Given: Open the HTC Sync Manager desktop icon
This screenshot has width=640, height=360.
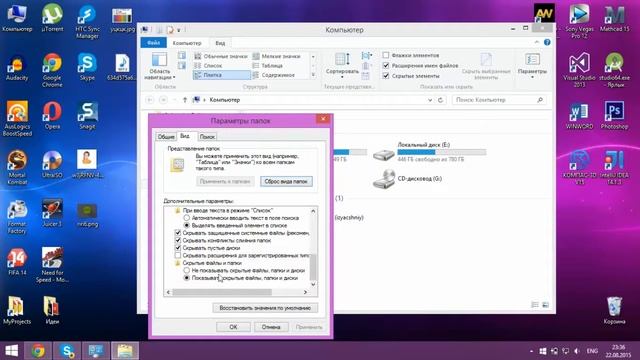Looking at the screenshot, I should point(87,21).
